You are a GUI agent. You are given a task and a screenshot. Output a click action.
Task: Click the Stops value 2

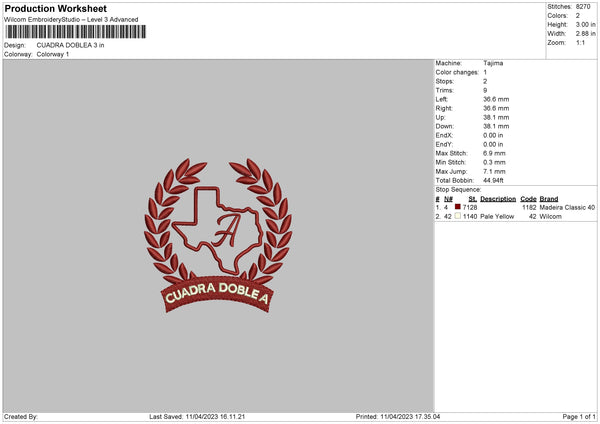(x=485, y=82)
